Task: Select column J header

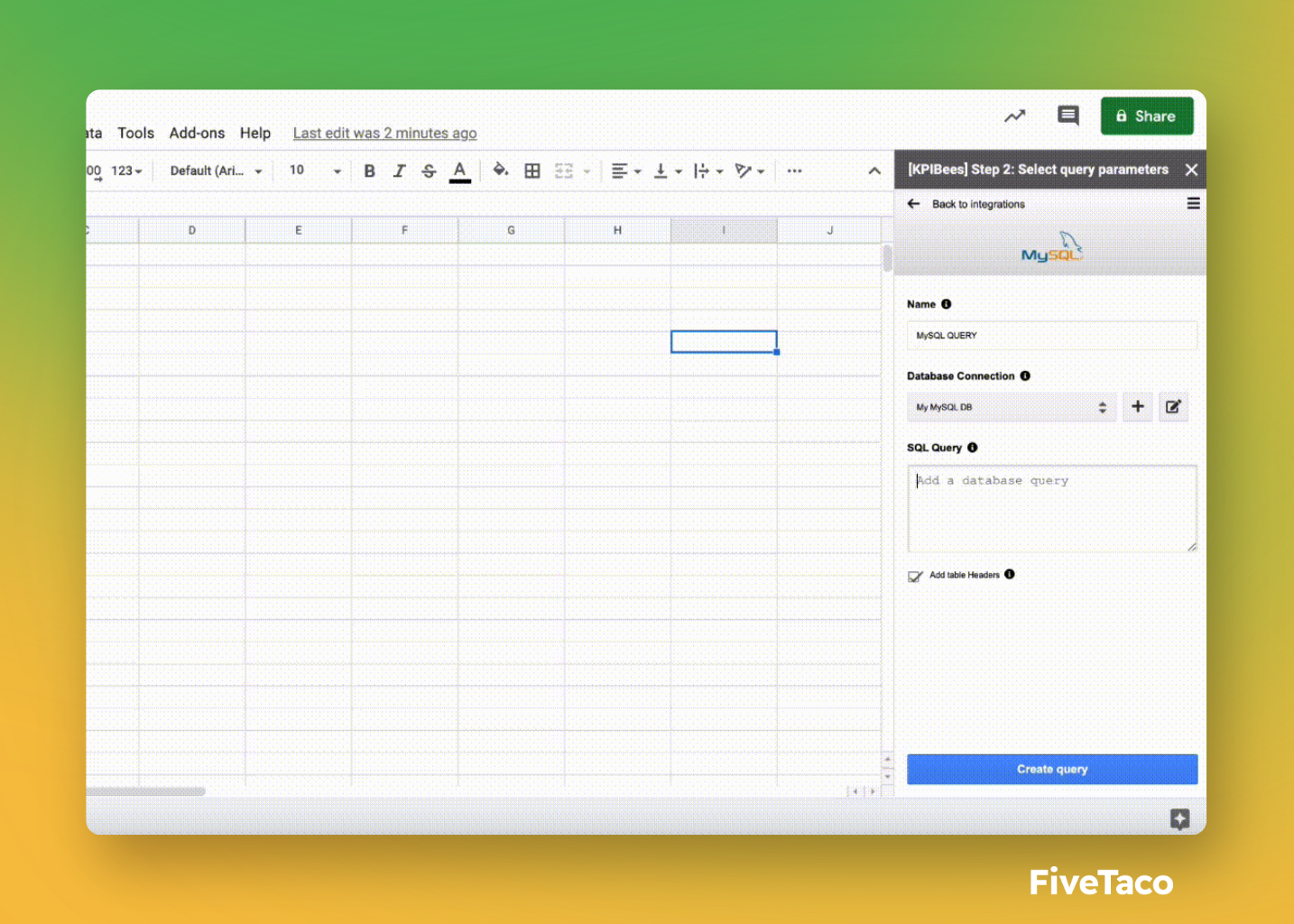Action: coord(829,230)
